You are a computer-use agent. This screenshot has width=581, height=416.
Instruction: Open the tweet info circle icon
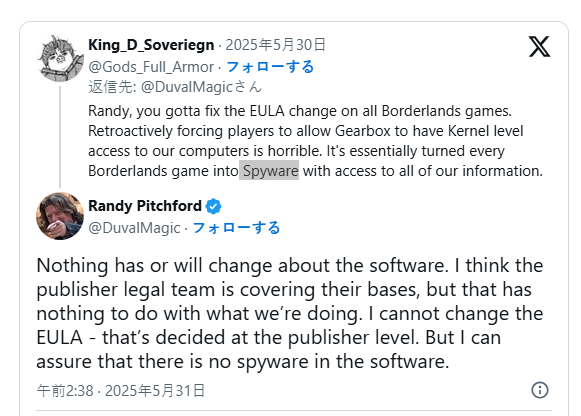[x=540, y=390]
